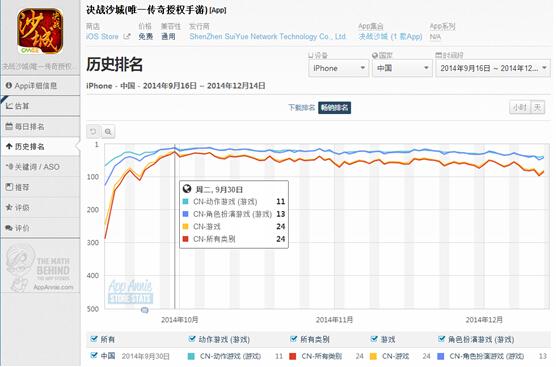
Task: Open the date range dropdown
Action: click(x=493, y=68)
